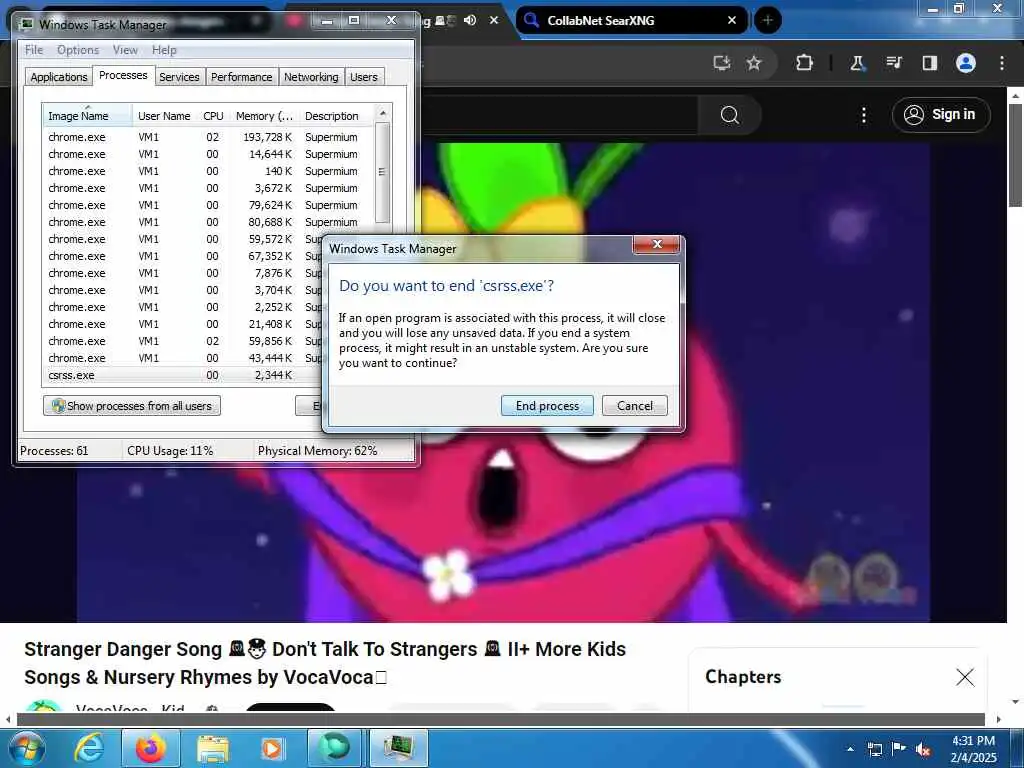This screenshot has width=1024, height=768.
Task: Click the page horizontal scrollbar
Action: coord(500,719)
